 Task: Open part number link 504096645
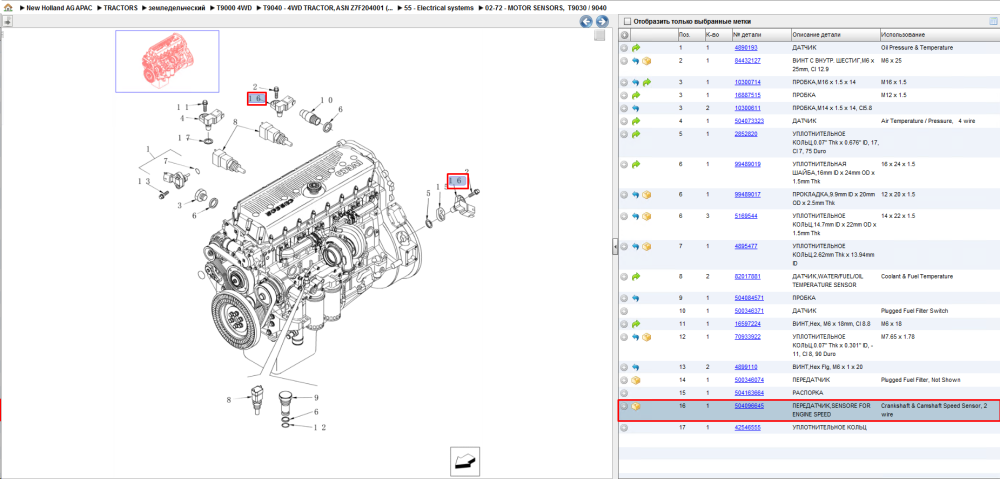[x=747, y=406]
